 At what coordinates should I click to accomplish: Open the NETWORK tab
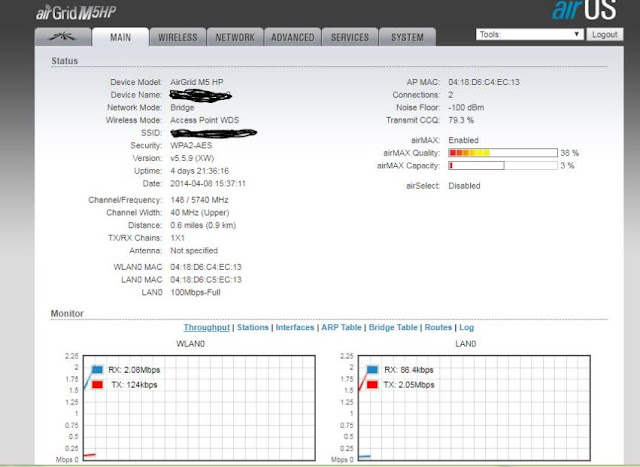click(x=235, y=37)
